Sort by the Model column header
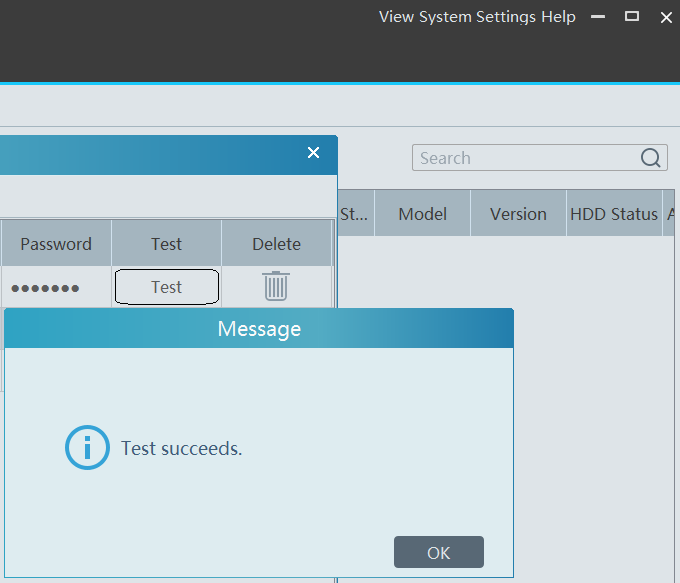The image size is (680, 583). (422, 214)
